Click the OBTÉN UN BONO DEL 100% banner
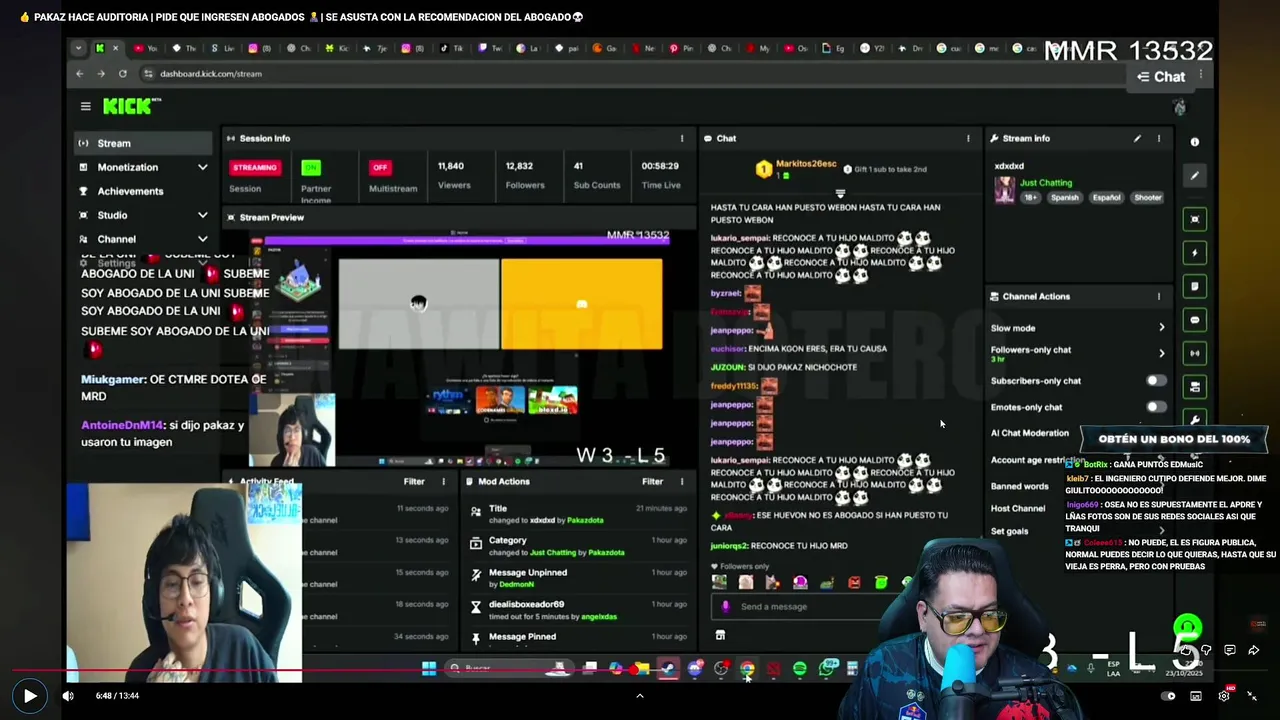Viewport: 1280px width, 720px height. click(x=1174, y=439)
